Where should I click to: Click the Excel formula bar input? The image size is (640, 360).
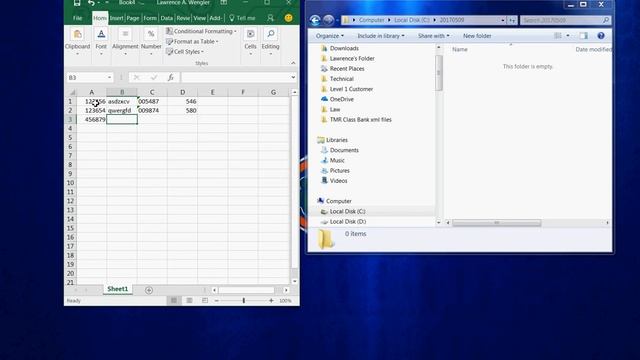click(x=236, y=78)
